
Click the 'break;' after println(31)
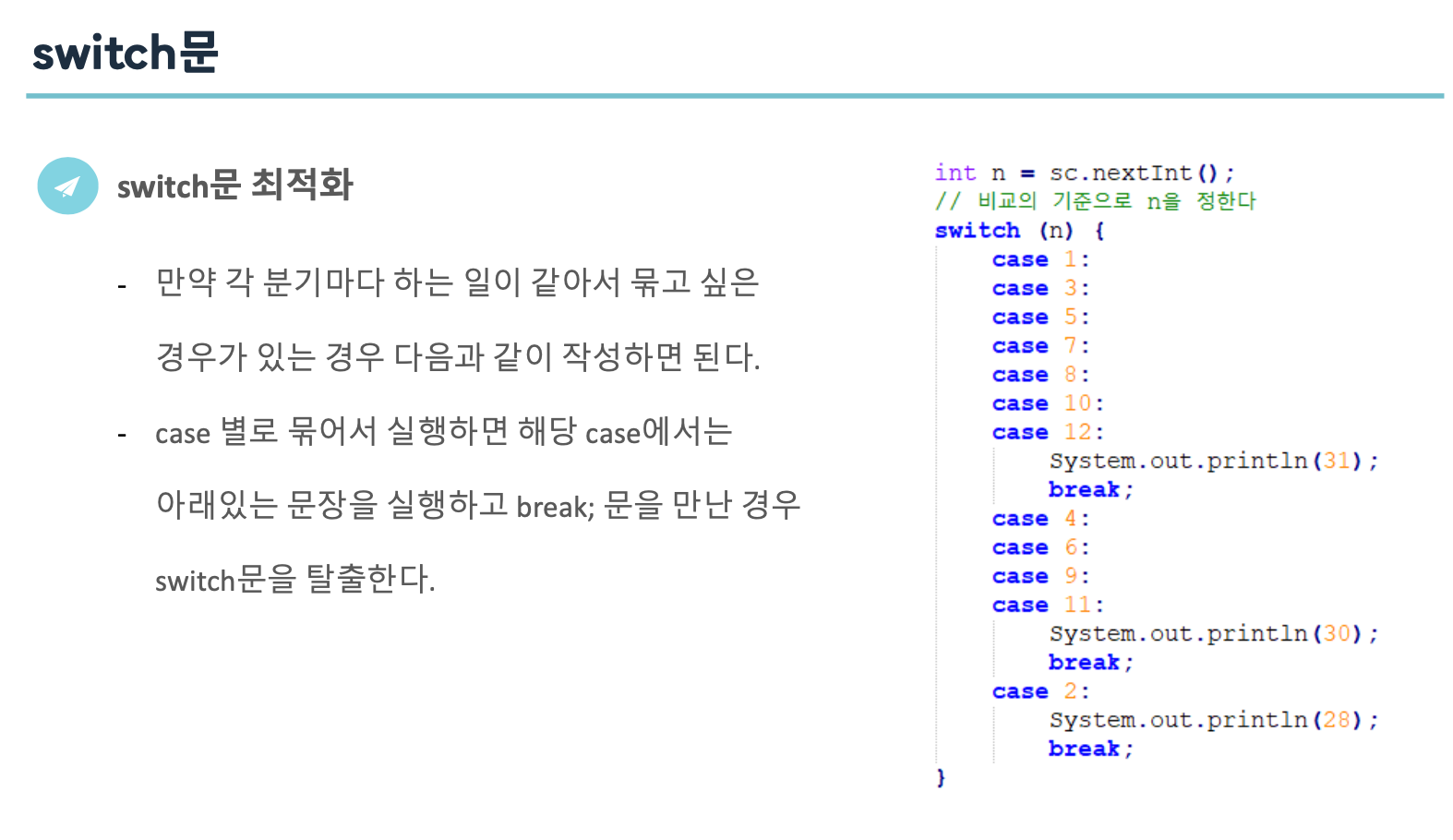1090,489
